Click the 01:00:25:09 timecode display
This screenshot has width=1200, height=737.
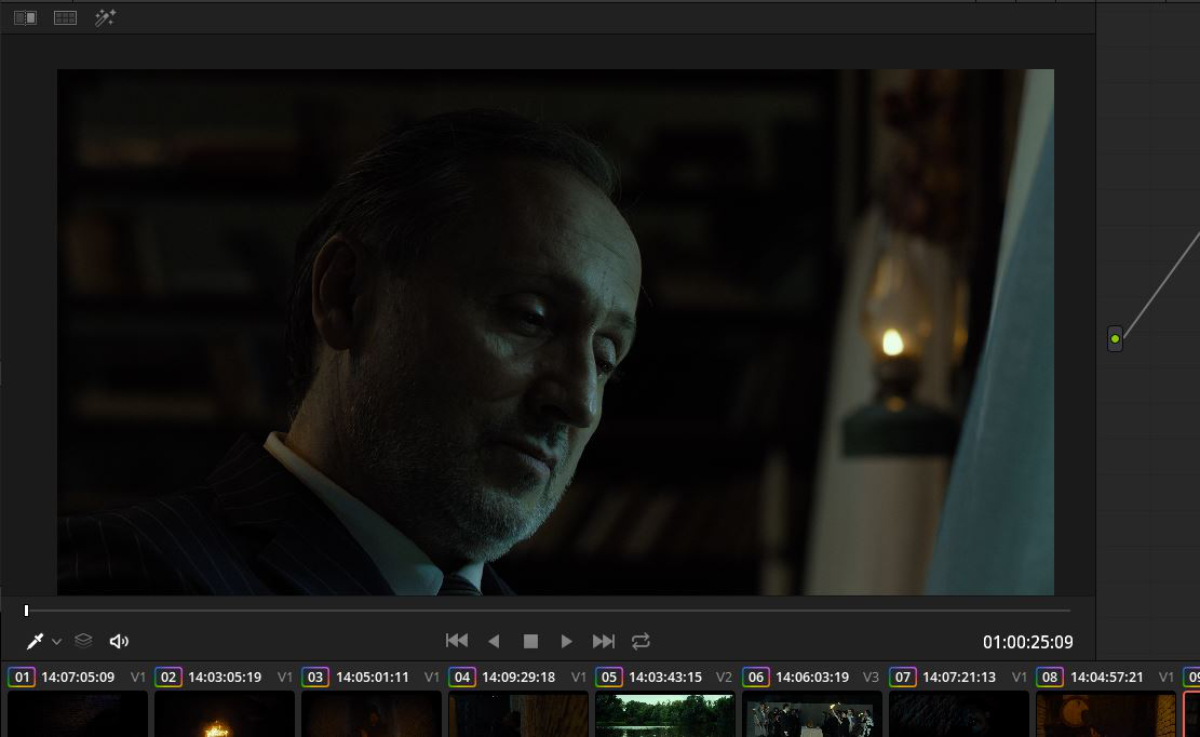[1028, 642]
